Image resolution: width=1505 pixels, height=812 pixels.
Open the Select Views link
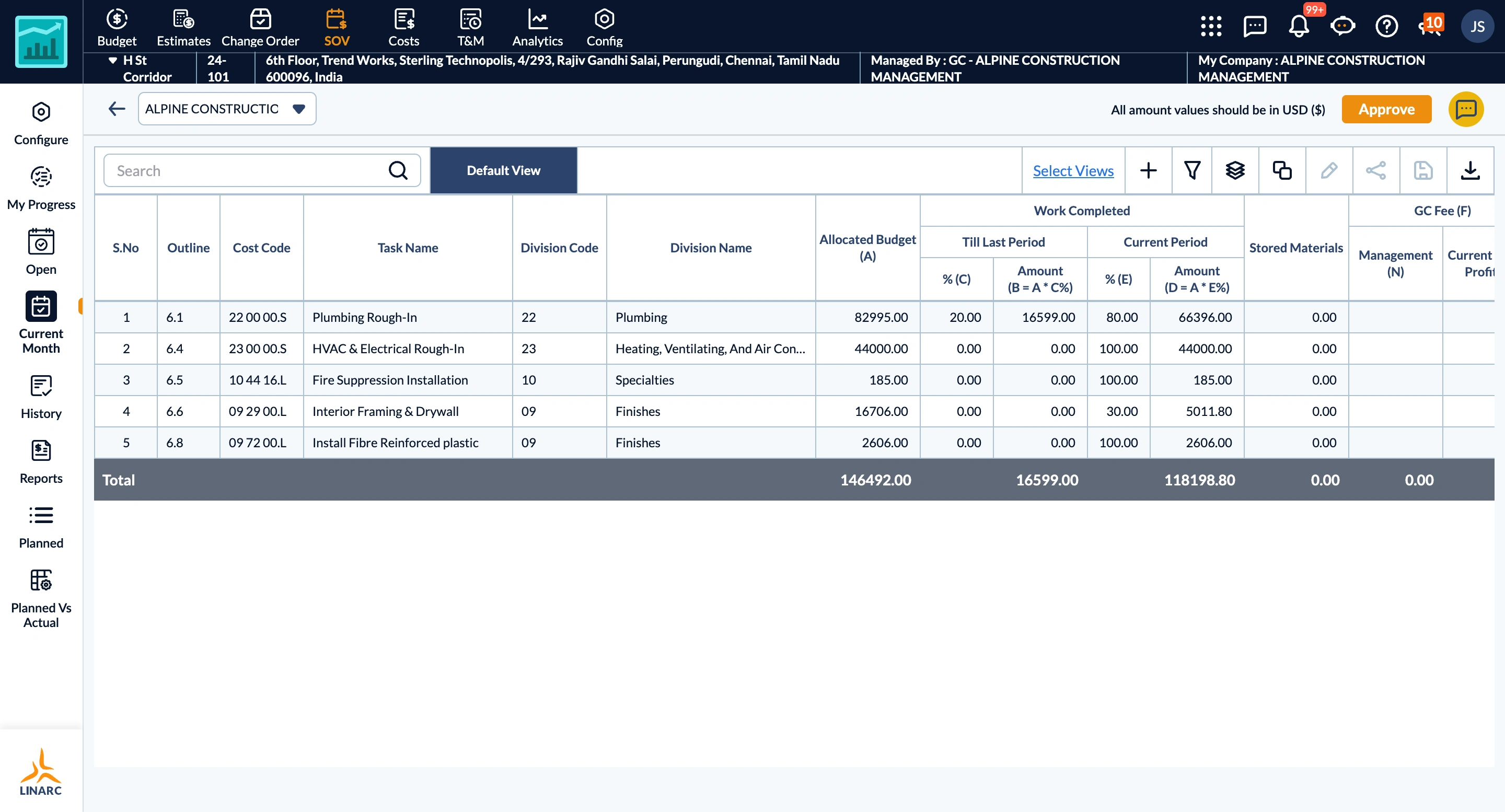click(1073, 170)
